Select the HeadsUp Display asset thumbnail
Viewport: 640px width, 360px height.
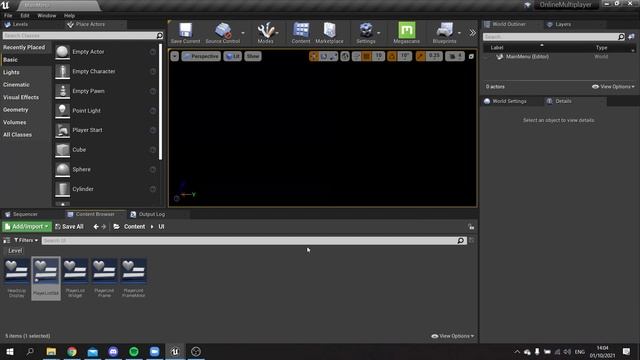pos(17,270)
